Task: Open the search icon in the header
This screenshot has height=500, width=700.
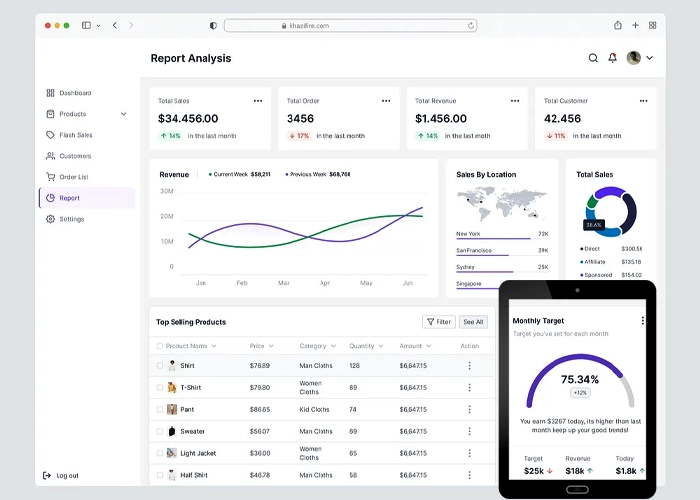Action: 593,58
